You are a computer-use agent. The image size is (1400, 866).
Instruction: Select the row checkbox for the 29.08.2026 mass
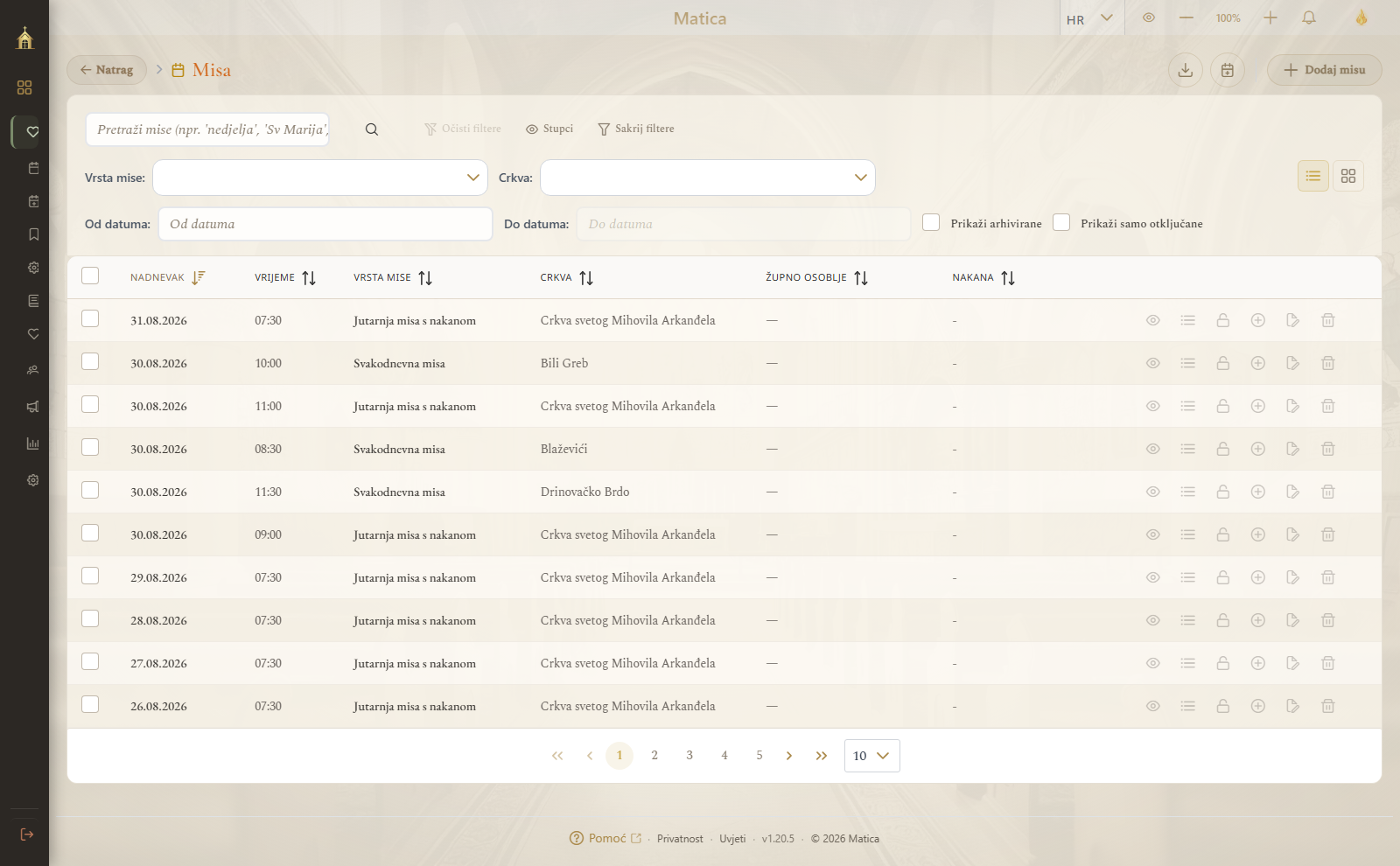[90, 576]
